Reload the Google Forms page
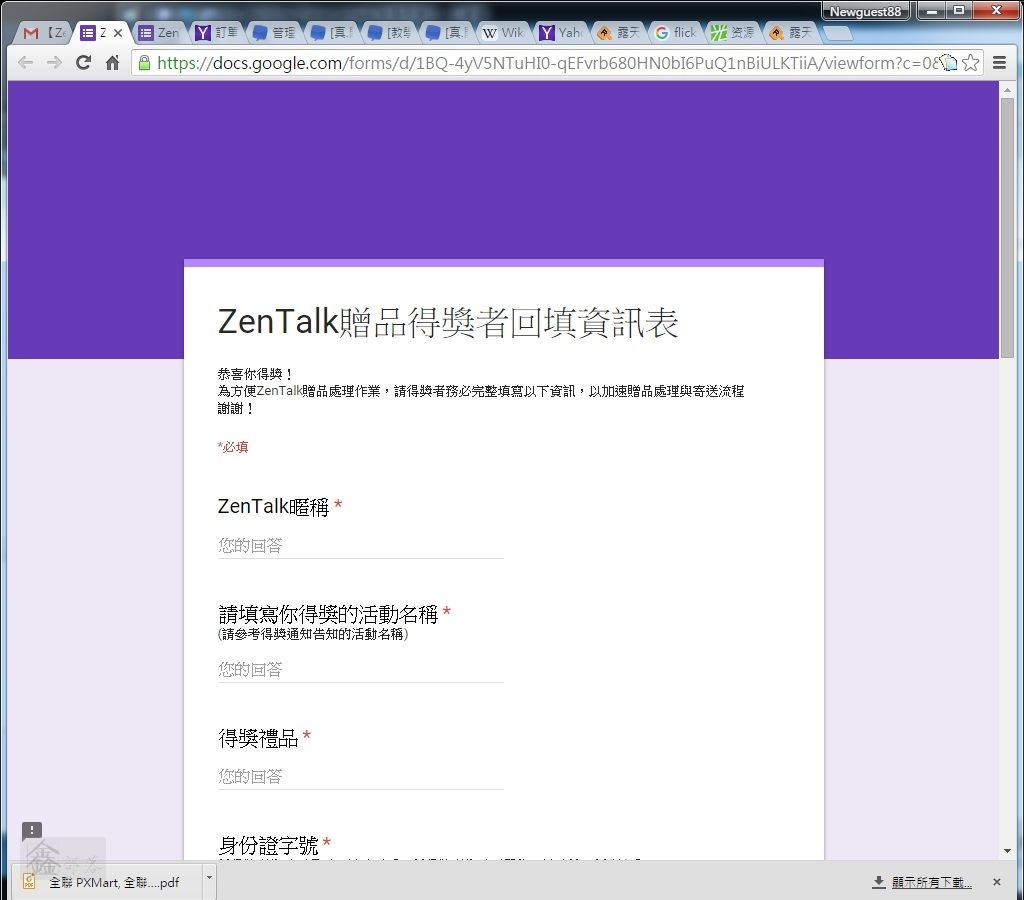The width and height of the screenshot is (1024, 900). (83, 63)
